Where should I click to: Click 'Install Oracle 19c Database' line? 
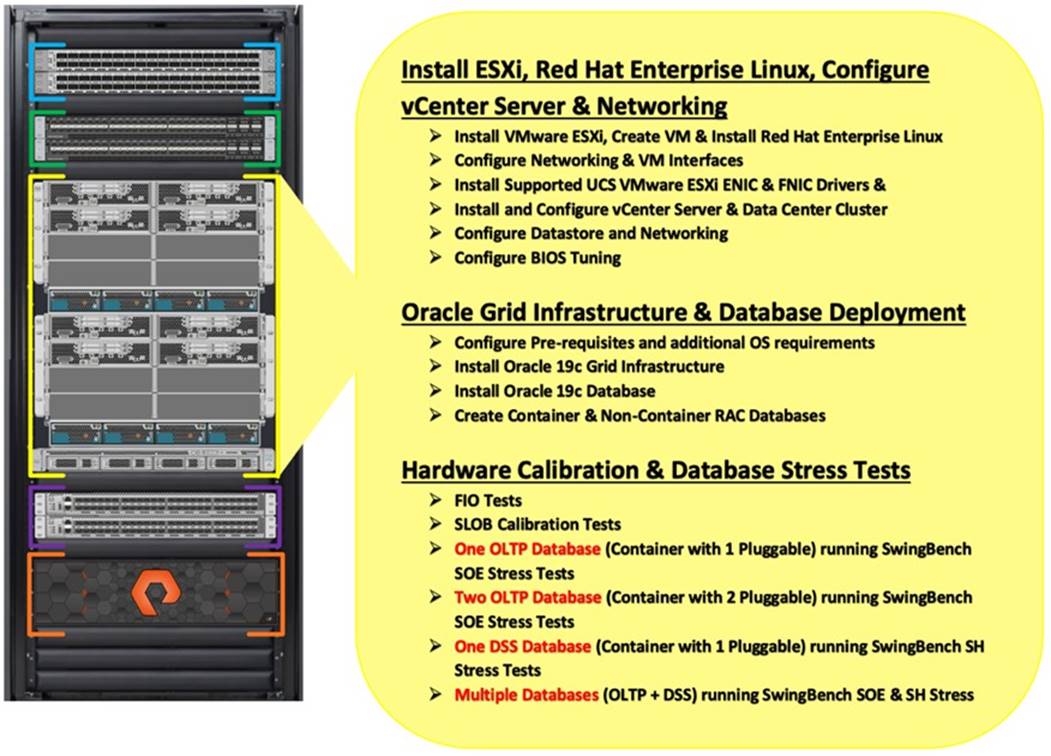click(555, 391)
